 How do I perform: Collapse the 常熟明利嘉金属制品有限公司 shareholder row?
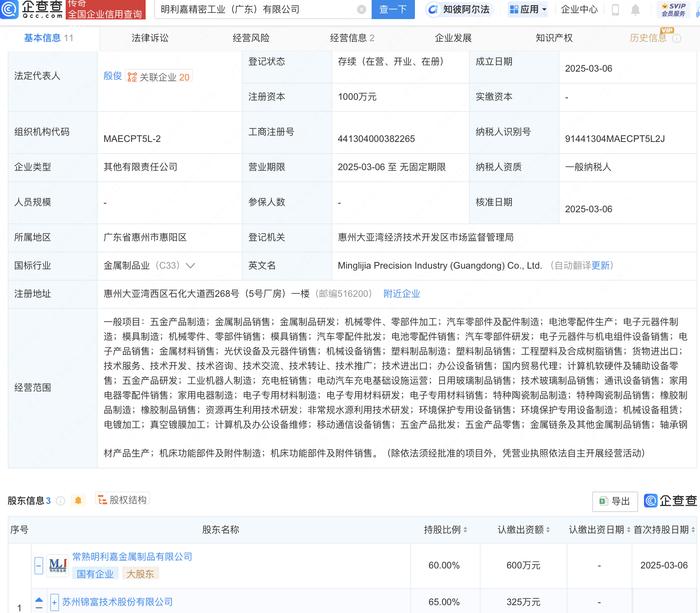[x=39, y=565]
